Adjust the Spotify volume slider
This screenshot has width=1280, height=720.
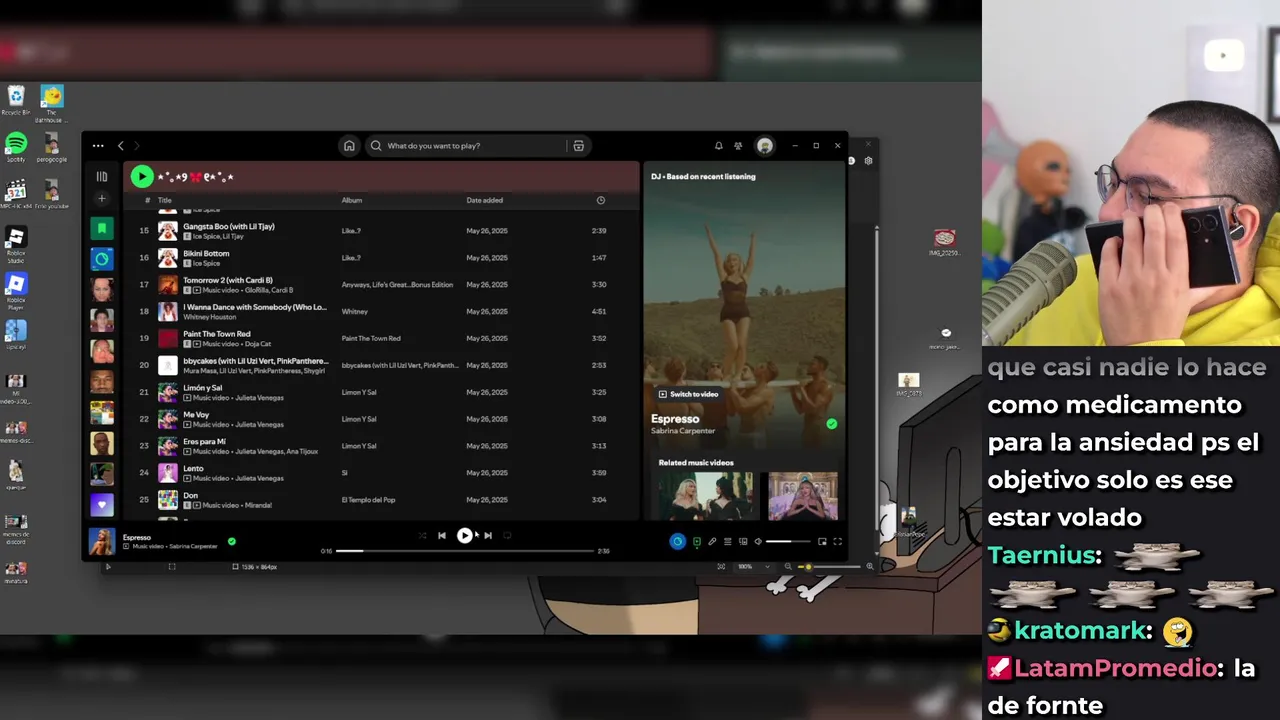click(x=788, y=542)
